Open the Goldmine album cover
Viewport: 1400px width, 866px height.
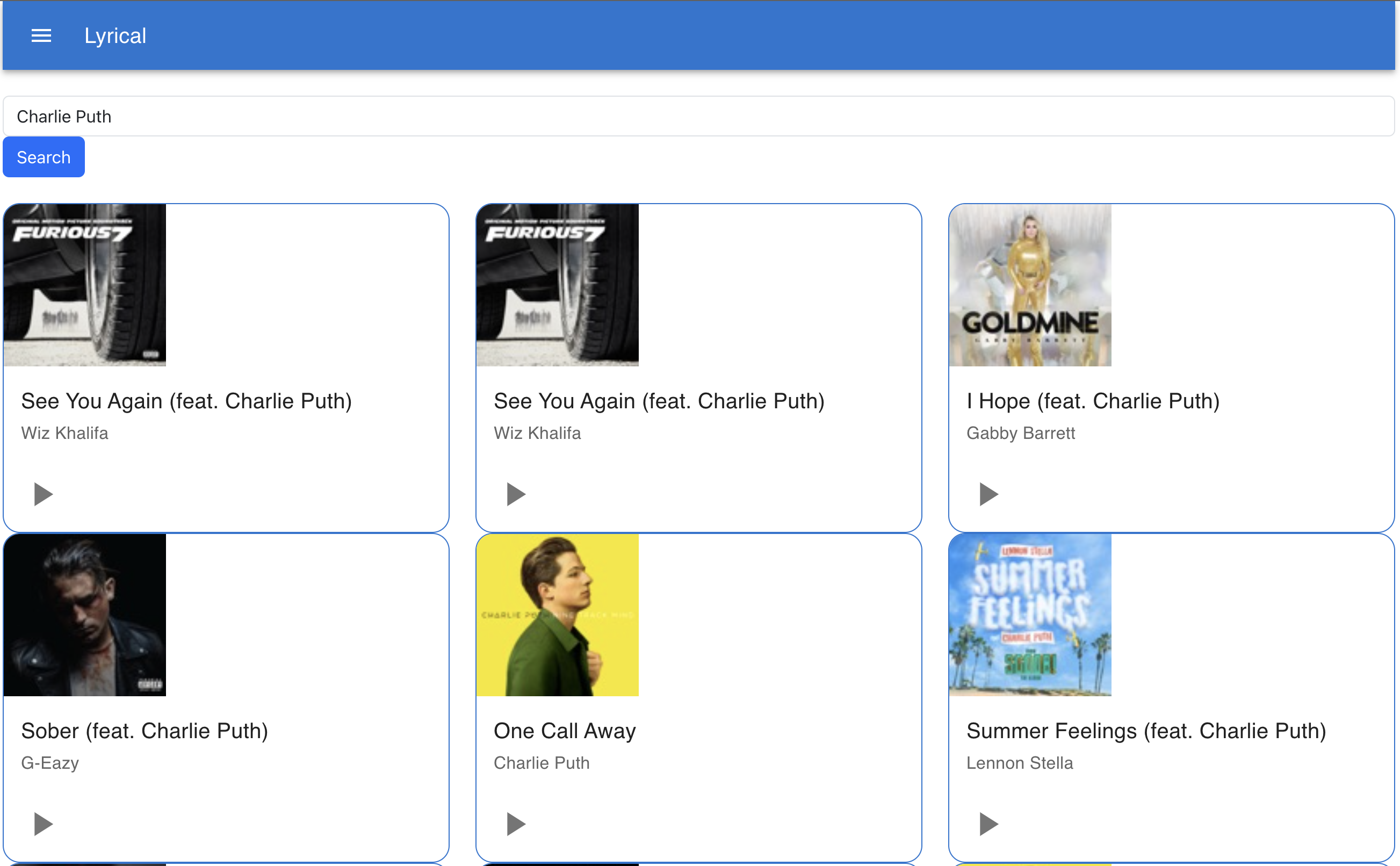1030,285
